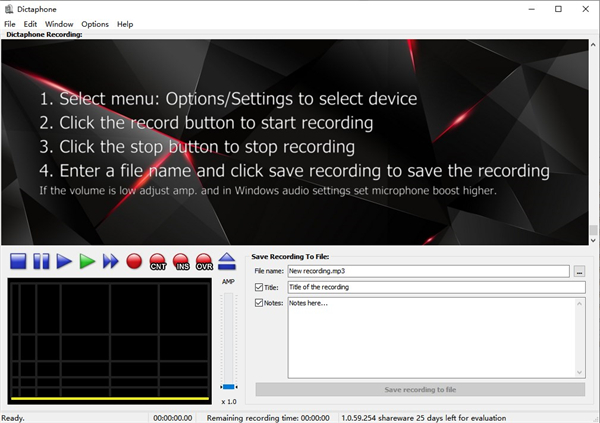Click Save recording to file button

[x=420, y=390]
